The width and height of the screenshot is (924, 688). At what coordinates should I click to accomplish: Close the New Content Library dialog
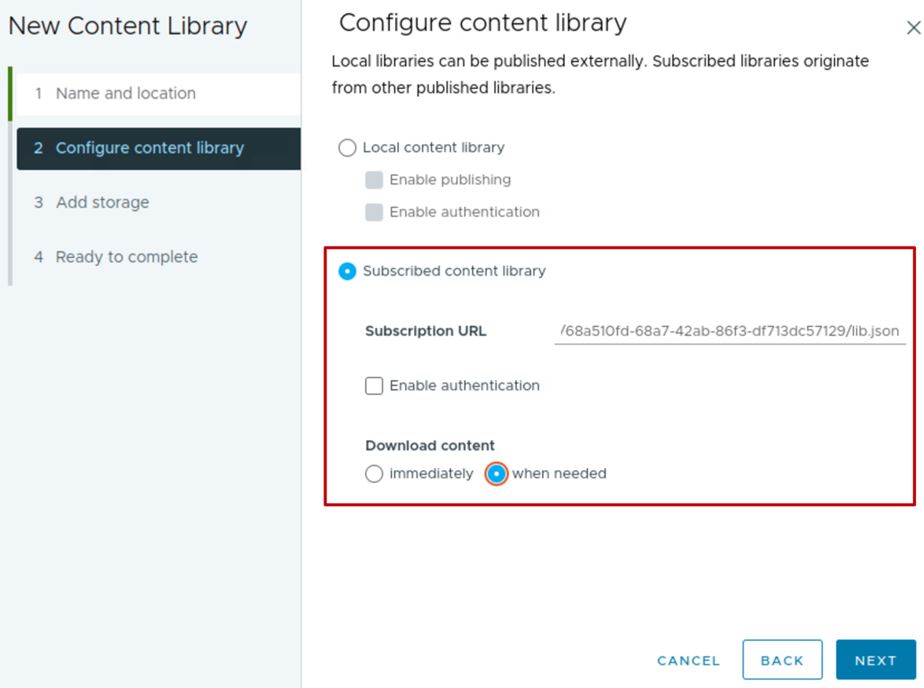[912, 29]
